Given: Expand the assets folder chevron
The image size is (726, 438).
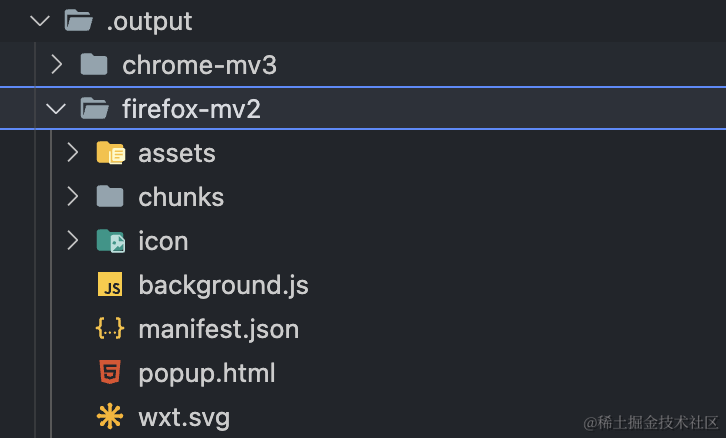Looking at the screenshot, I should [72, 153].
